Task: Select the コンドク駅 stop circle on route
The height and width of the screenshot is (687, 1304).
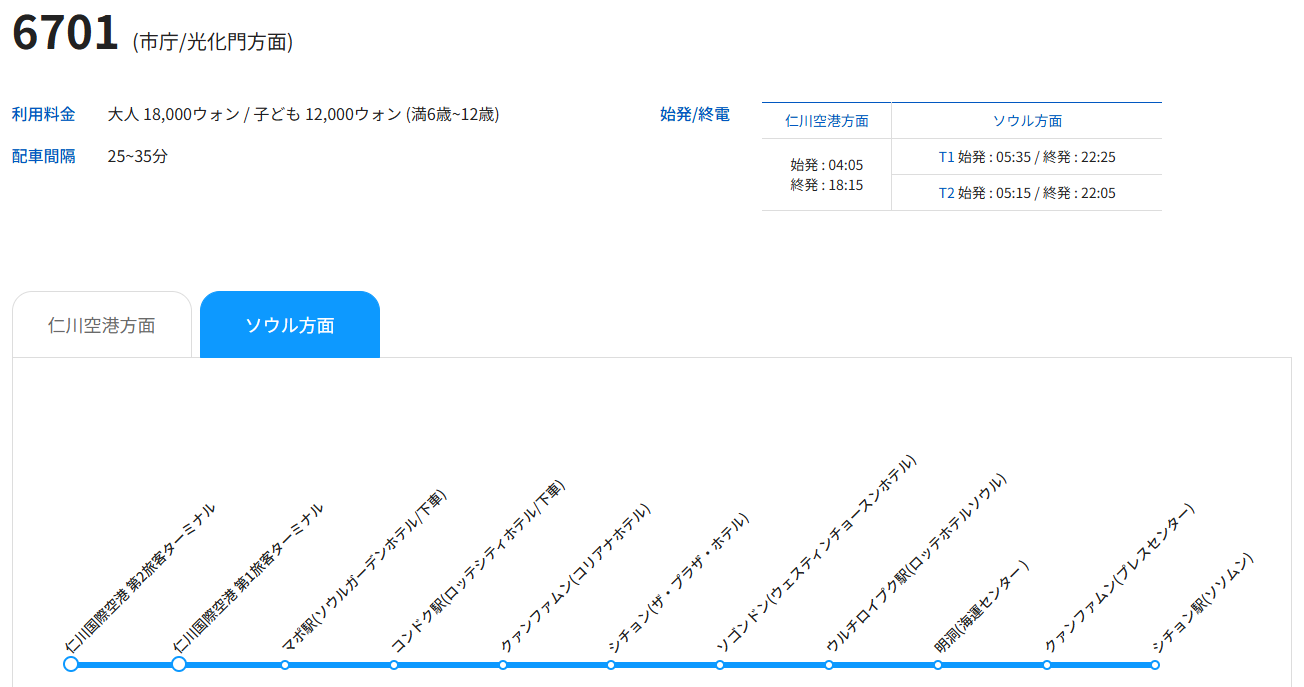Action: click(x=394, y=665)
